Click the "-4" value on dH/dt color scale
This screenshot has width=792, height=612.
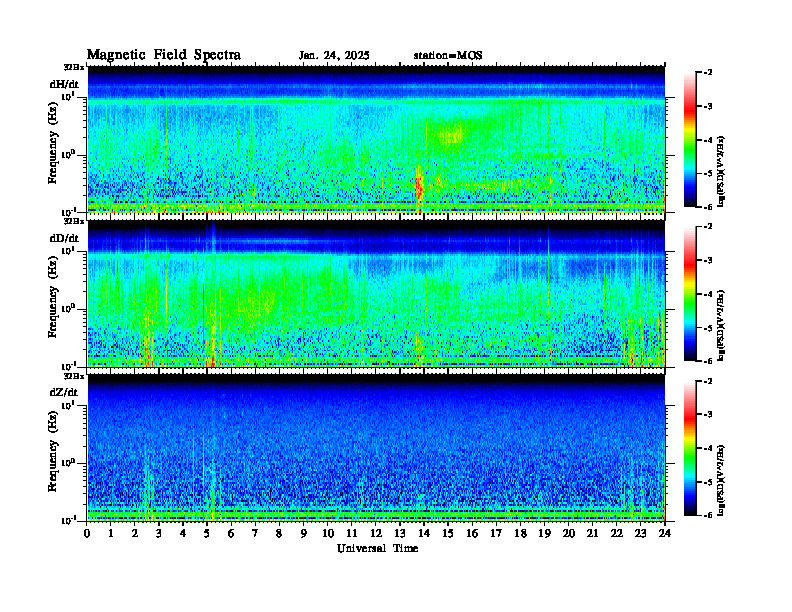click(708, 140)
